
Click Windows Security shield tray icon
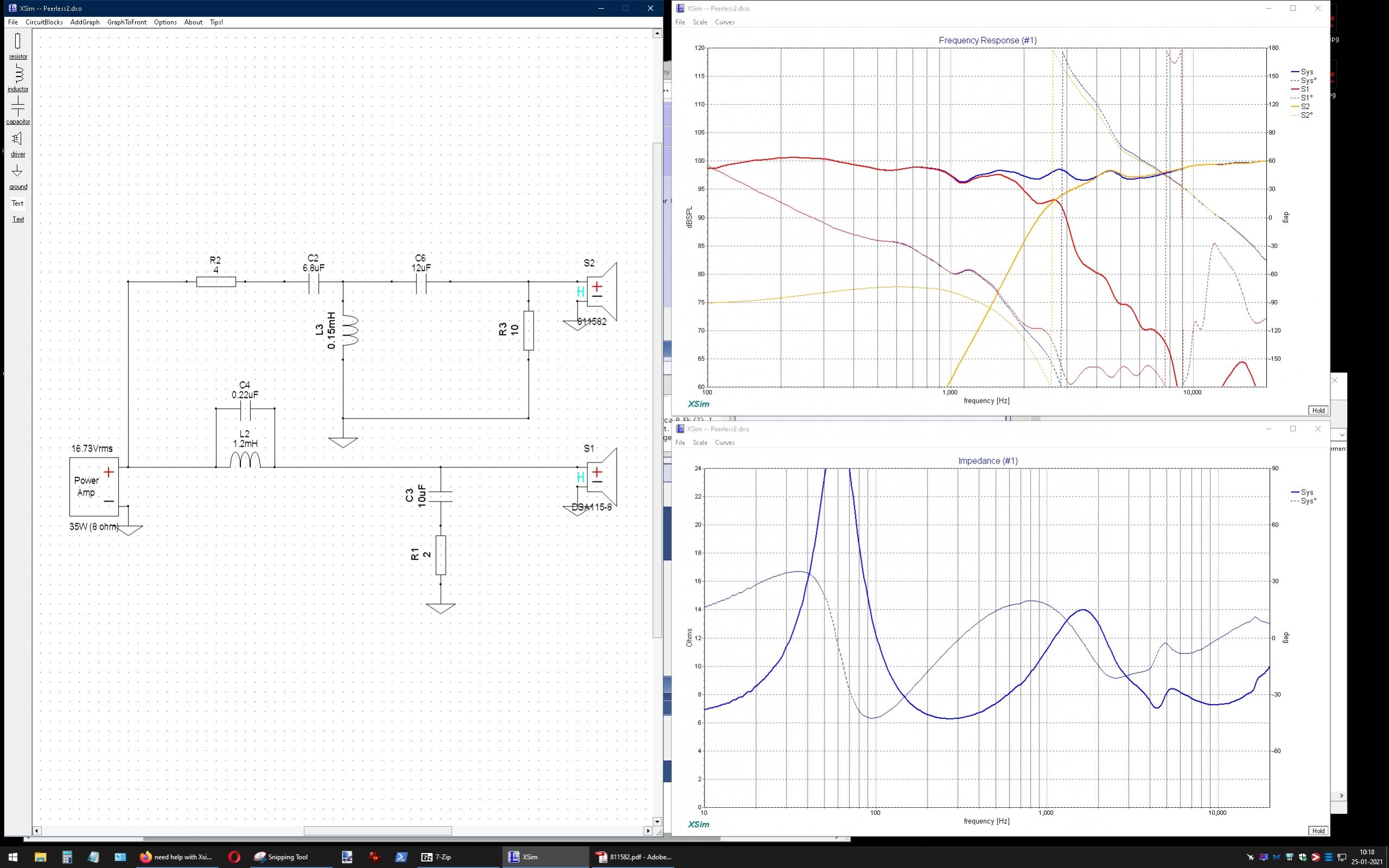(x=1303, y=858)
